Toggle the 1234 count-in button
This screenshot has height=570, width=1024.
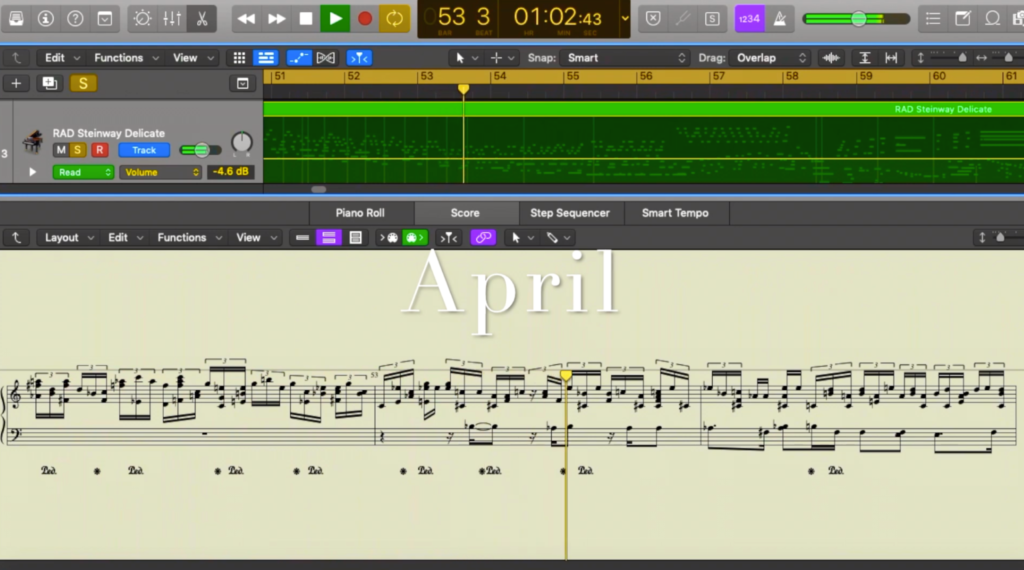point(749,19)
